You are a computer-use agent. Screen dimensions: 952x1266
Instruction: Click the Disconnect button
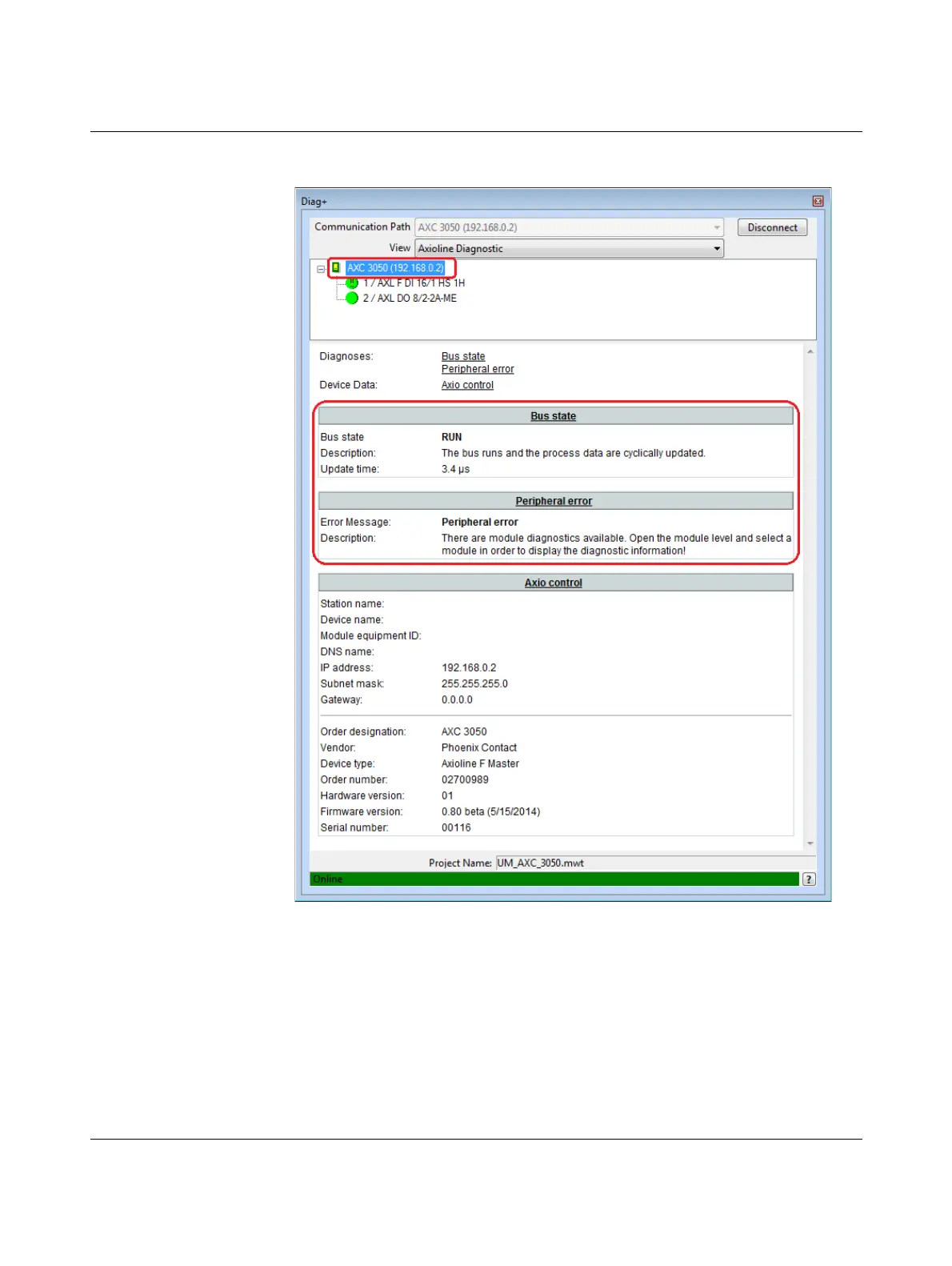772,227
